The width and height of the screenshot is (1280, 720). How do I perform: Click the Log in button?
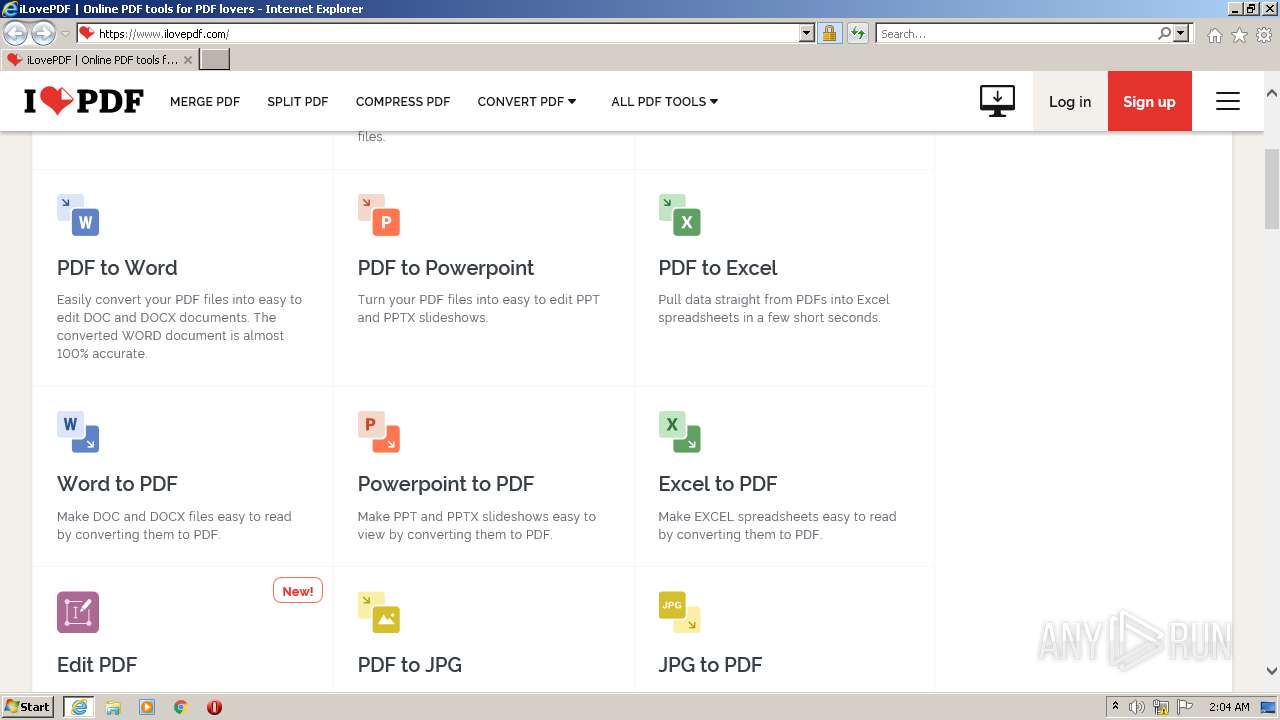(1070, 101)
